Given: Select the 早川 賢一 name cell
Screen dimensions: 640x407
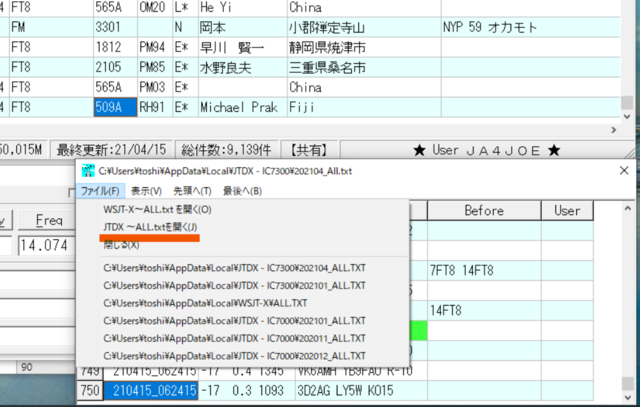Looking at the screenshot, I should coord(242,47).
